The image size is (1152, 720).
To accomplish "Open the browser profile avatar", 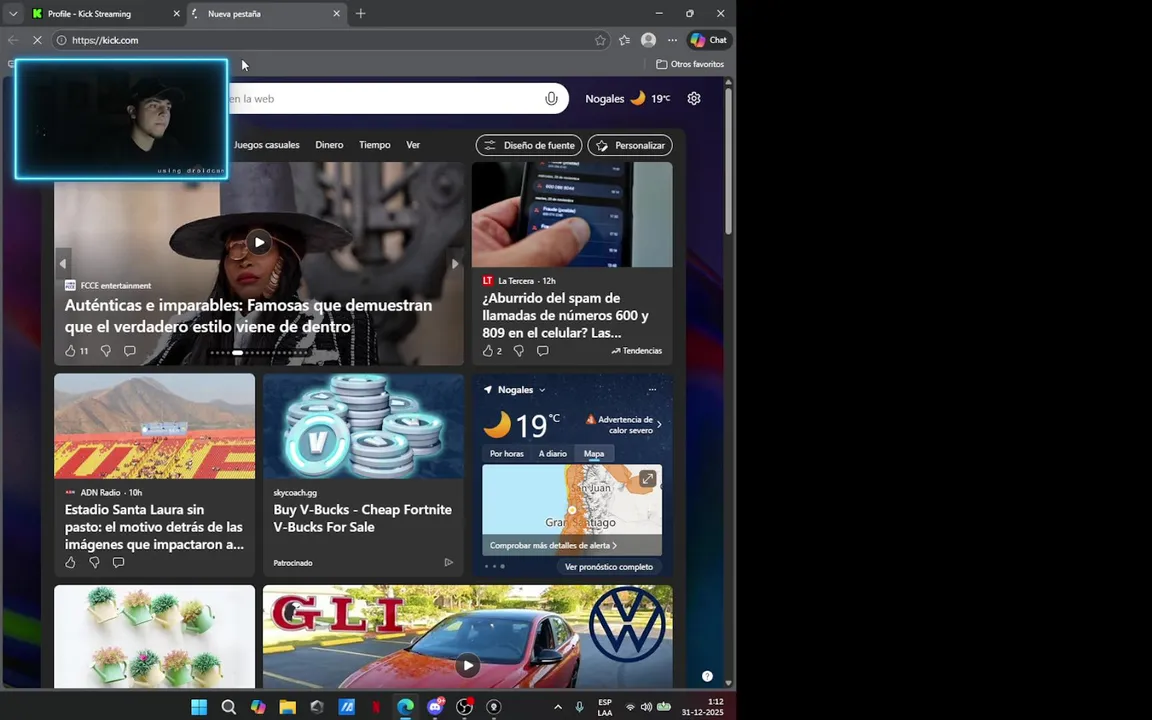I will pyautogui.click(x=648, y=40).
